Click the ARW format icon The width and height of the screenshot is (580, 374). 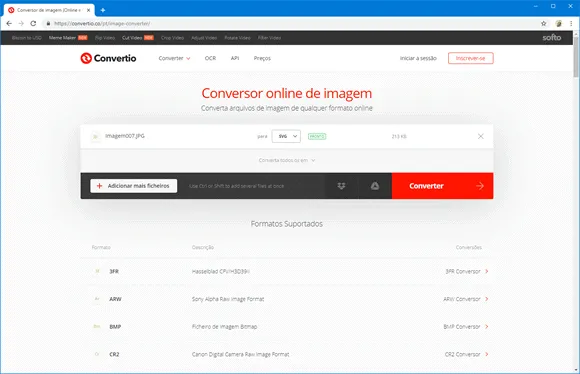[x=97, y=299]
